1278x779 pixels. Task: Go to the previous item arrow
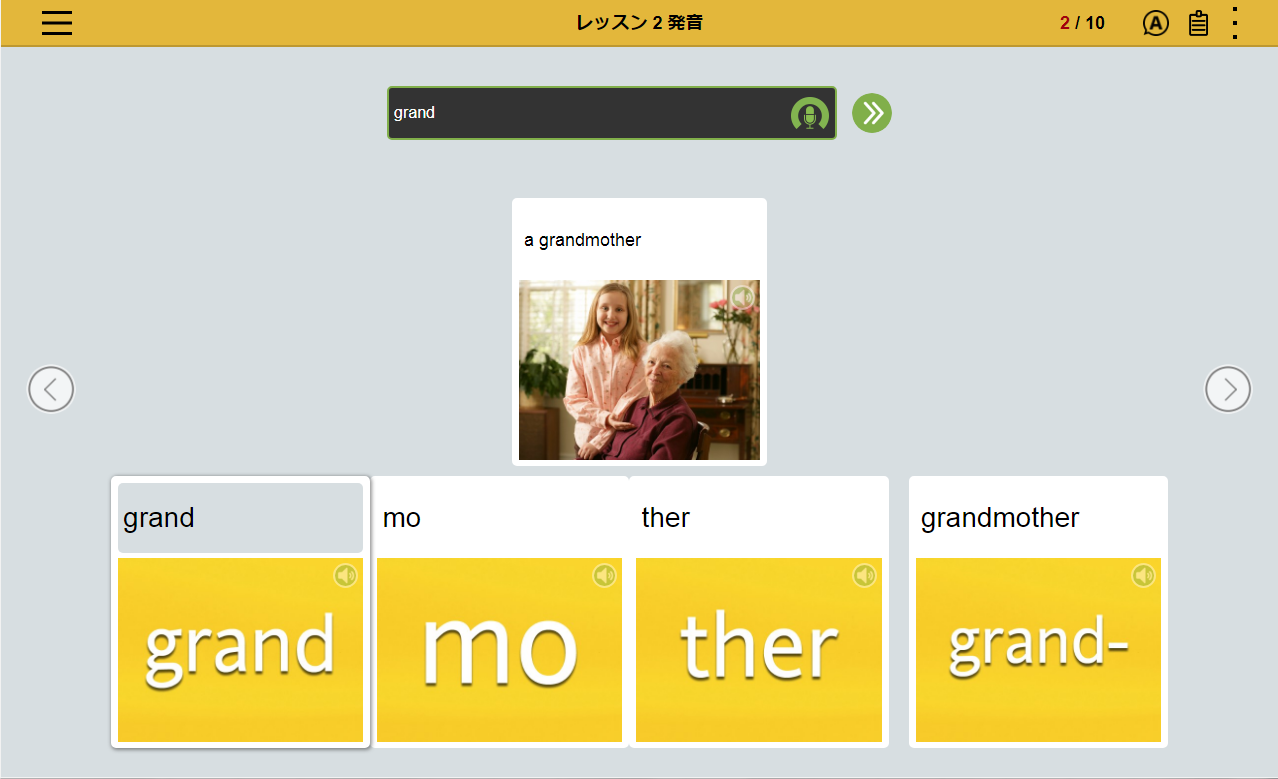click(x=51, y=389)
